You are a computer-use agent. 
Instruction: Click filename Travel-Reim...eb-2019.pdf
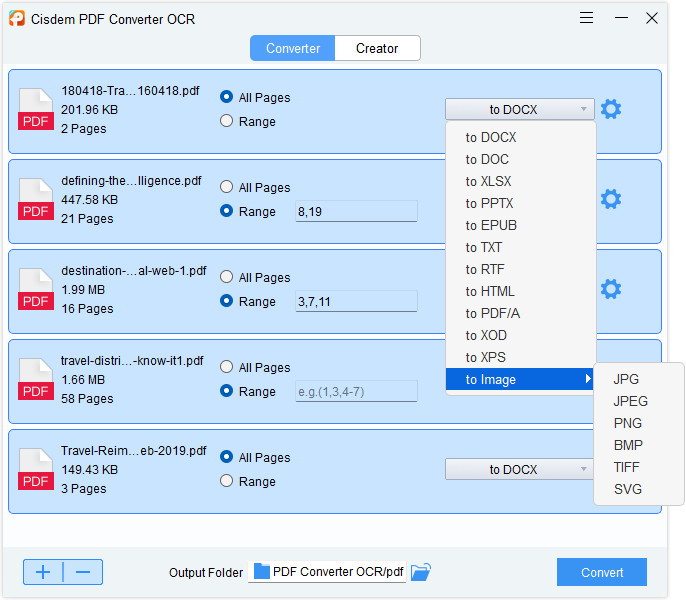tap(133, 451)
